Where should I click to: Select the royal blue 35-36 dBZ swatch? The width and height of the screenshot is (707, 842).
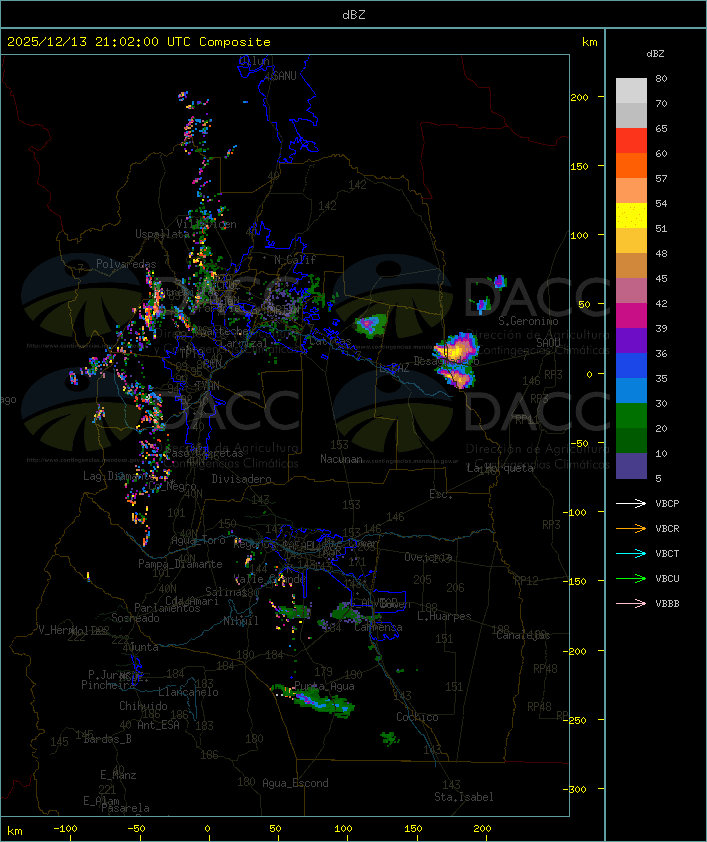631,365
